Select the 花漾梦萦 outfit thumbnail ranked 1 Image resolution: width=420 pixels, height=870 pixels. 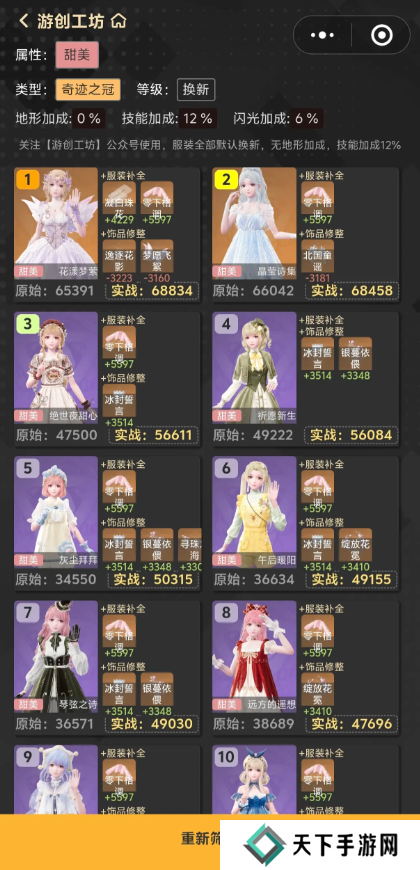(56, 223)
